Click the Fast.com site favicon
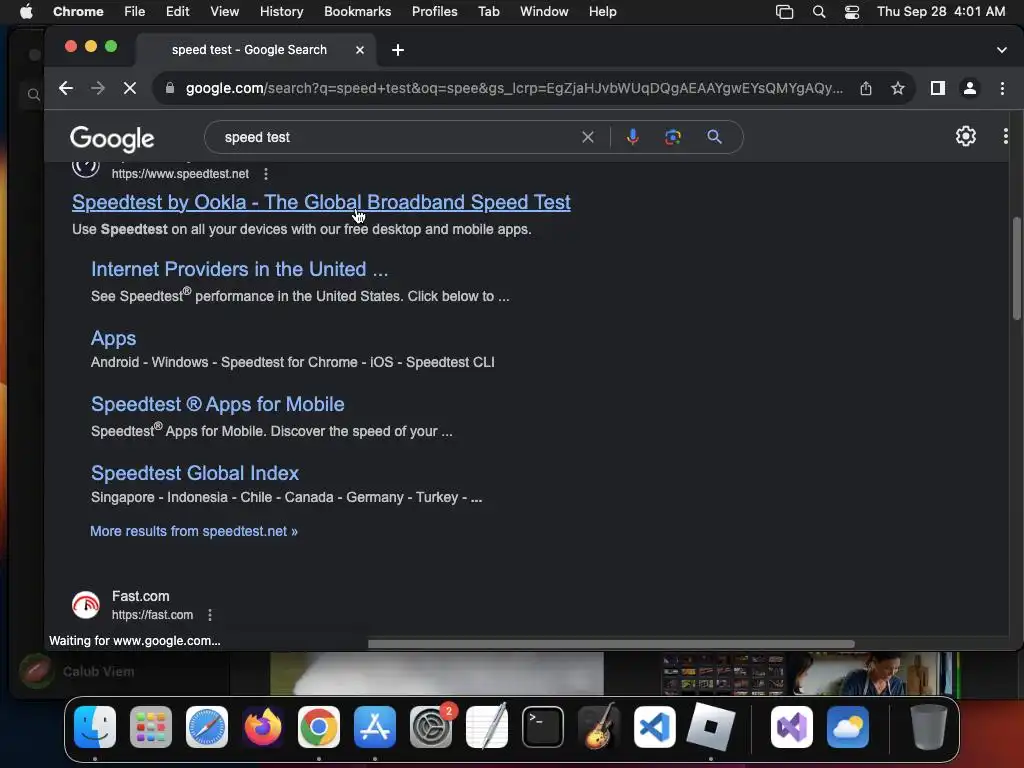Viewport: 1024px width, 768px height. (86, 605)
